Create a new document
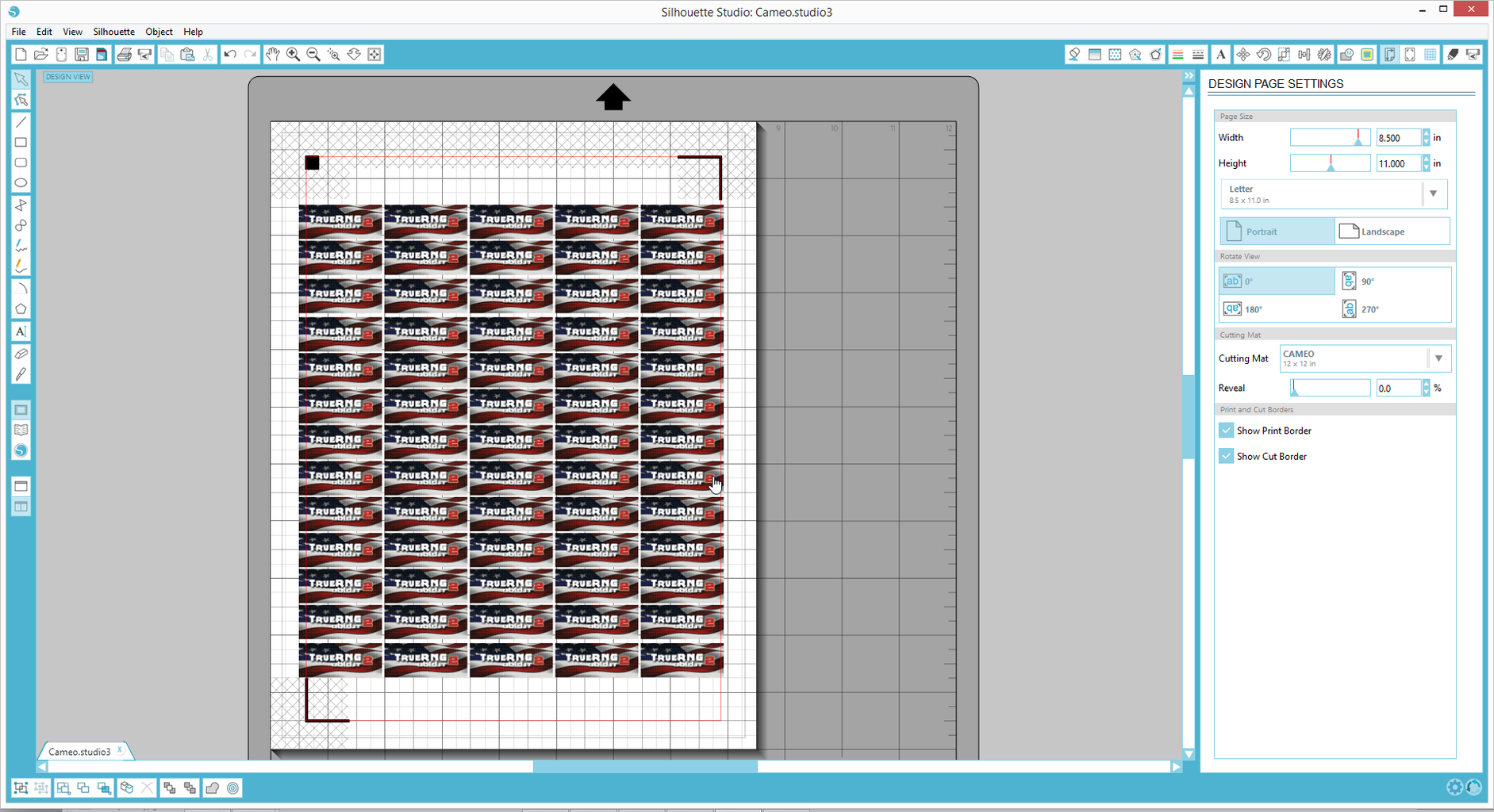This screenshot has width=1494, height=812. click(21, 54)
